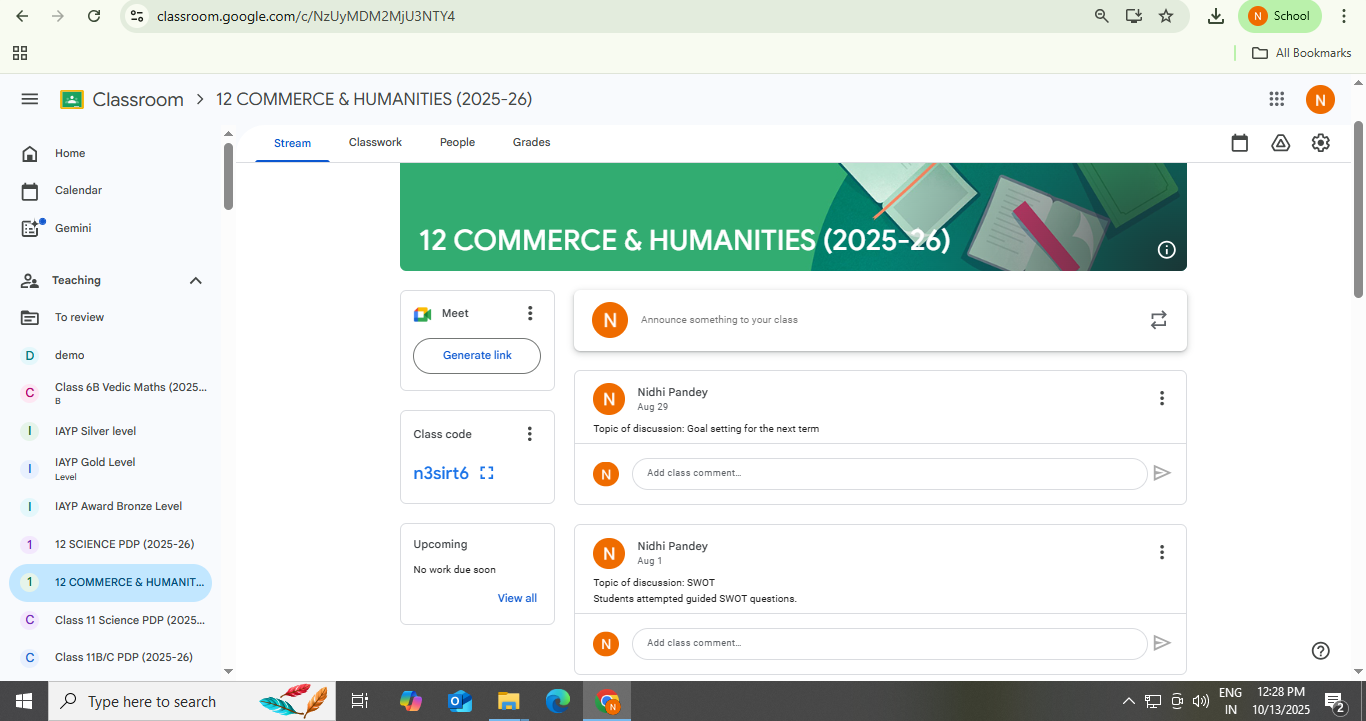Open File Explorer from the taskbar
This screenshot has width=1366, height=721.
pos(509,701)
